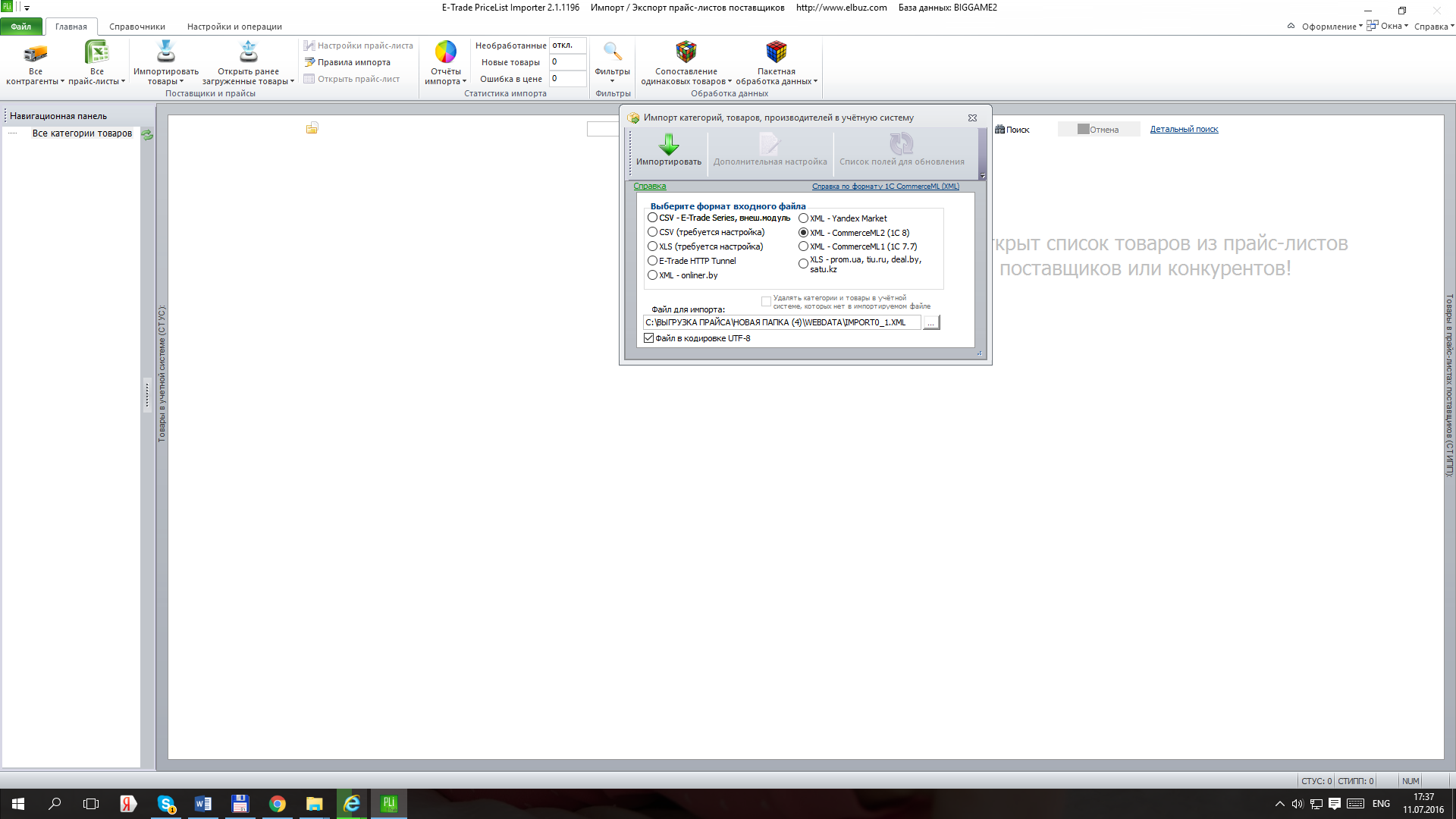The width and height of the screenshot is (1456, 819).
Task: Open Отчёты импорта from the ribbon
Action: pos(445,62)
